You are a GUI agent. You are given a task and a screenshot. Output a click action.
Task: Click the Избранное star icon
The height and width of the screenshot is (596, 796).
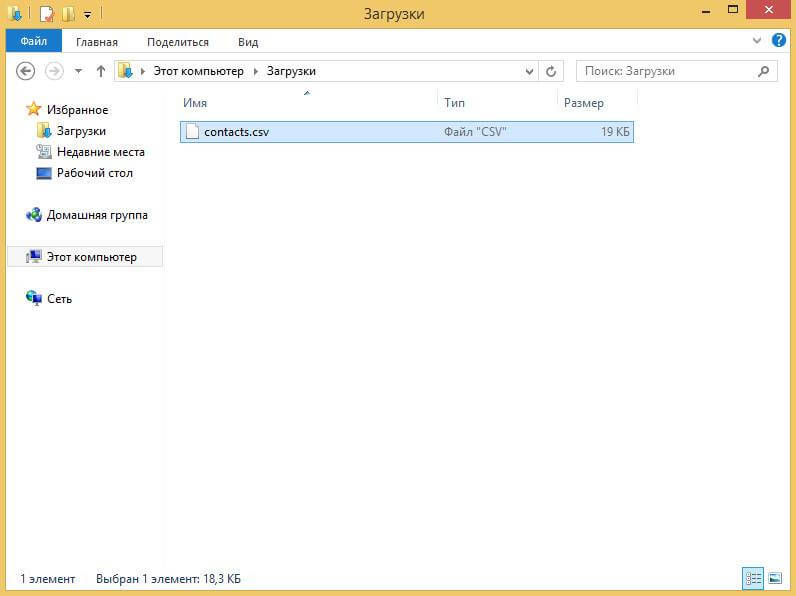click(x=34, y=109)
